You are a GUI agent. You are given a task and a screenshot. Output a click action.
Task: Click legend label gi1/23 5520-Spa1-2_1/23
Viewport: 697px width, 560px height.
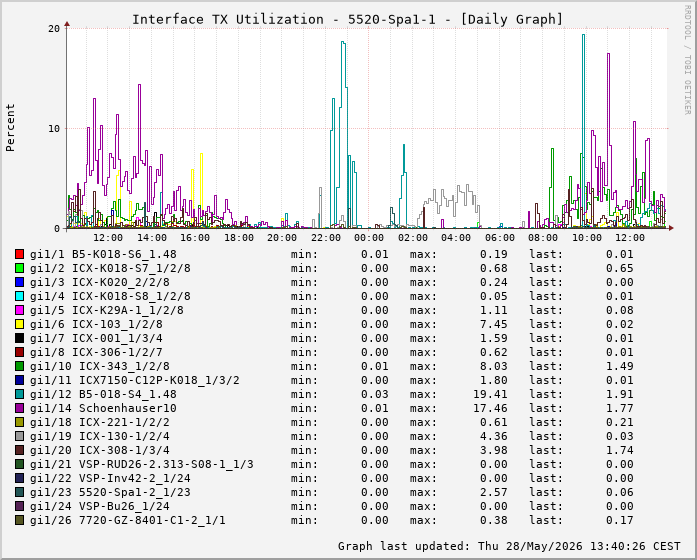pos(110,492)
